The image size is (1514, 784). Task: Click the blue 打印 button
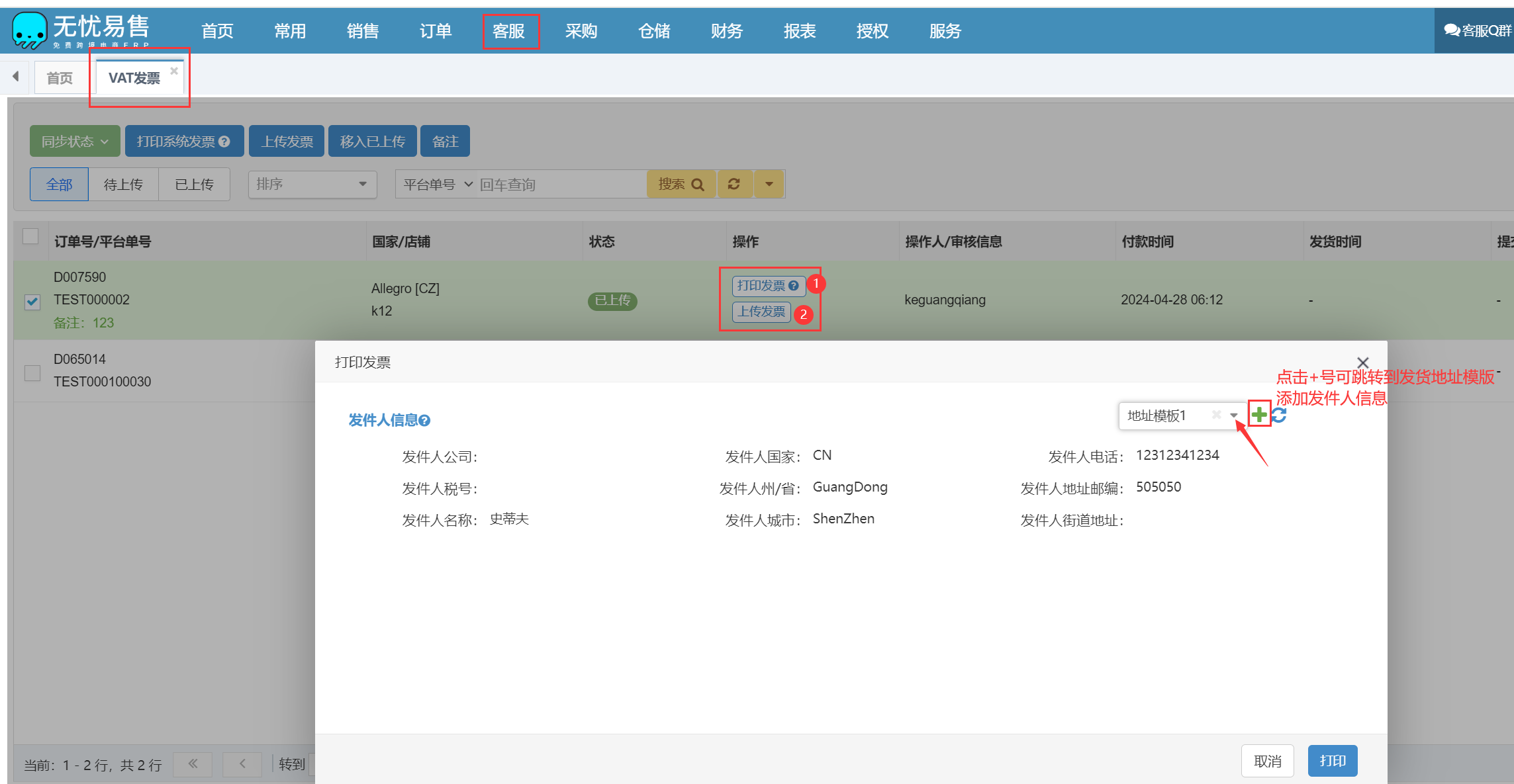click(x=1332, y=761)
